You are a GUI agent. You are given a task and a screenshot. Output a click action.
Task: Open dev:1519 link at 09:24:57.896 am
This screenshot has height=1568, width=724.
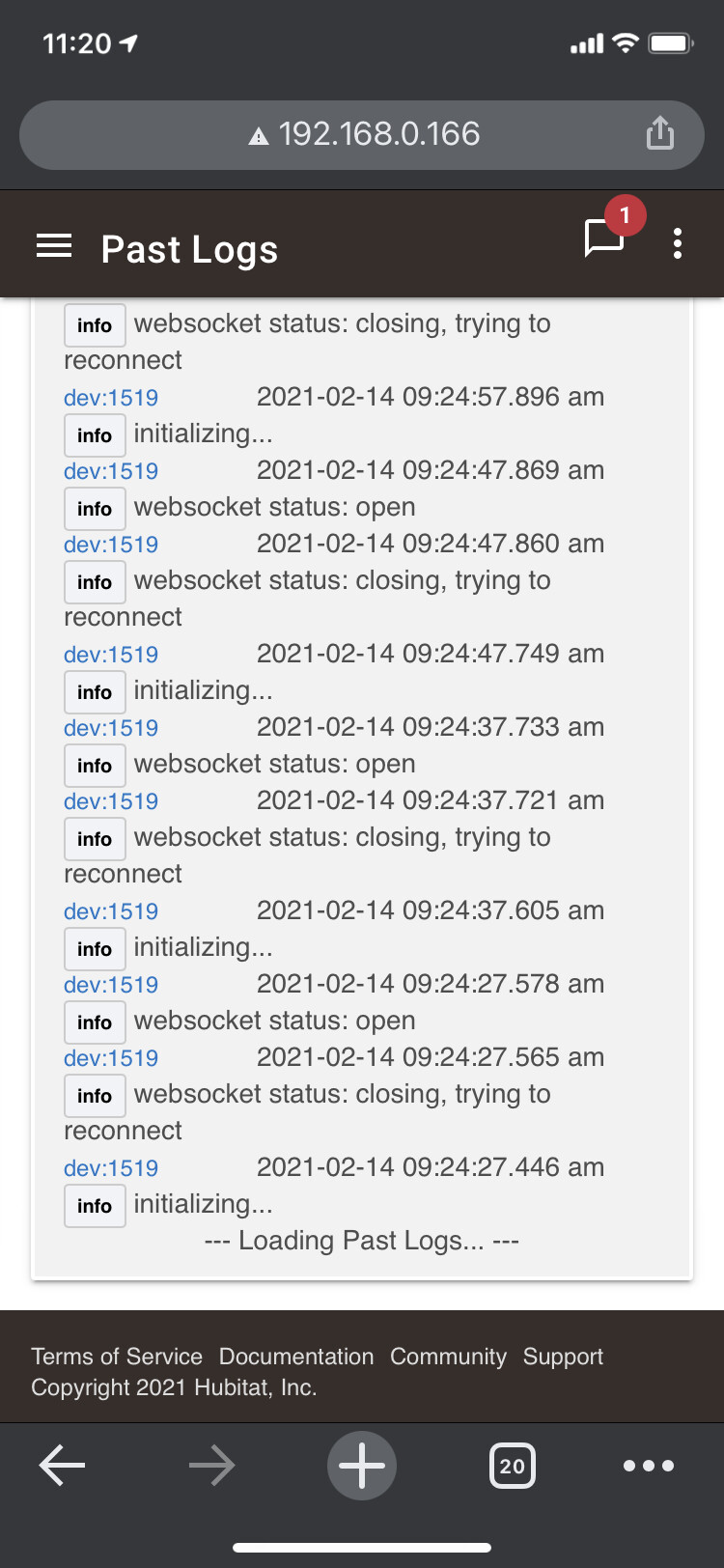coord(111,398)
